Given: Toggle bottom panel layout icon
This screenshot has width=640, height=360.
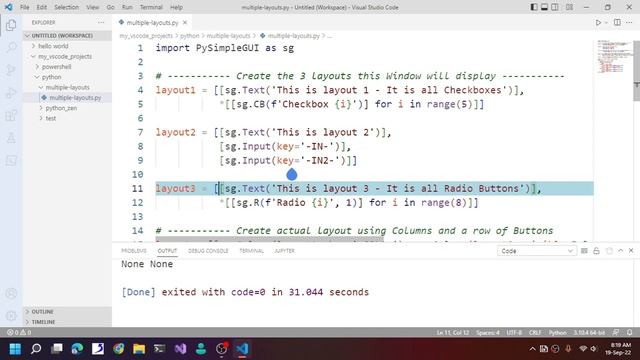Looking at the screenshot, I should (544, 7).
